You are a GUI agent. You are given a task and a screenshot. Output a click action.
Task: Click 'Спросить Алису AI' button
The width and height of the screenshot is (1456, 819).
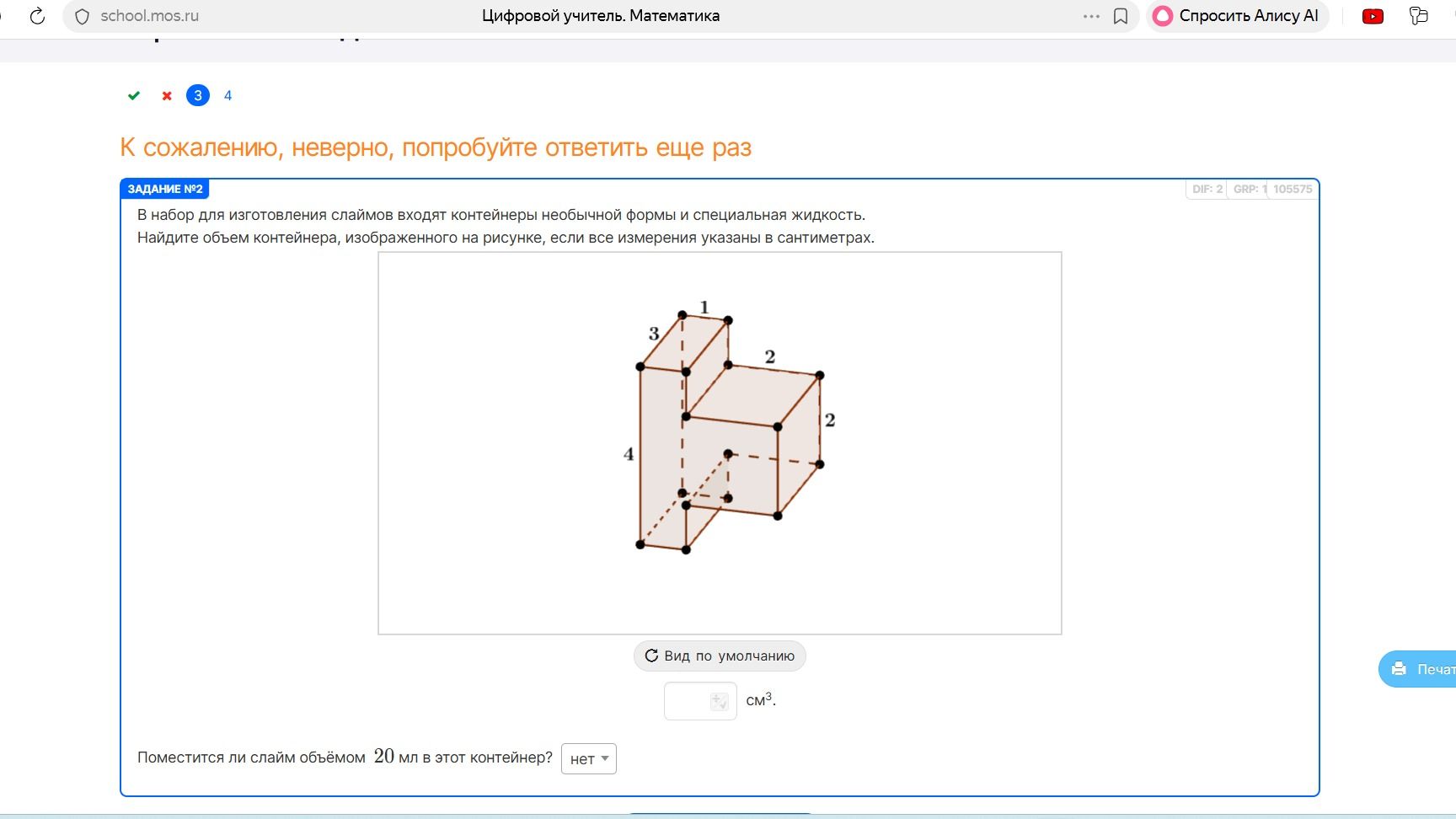click(1237, 16)
